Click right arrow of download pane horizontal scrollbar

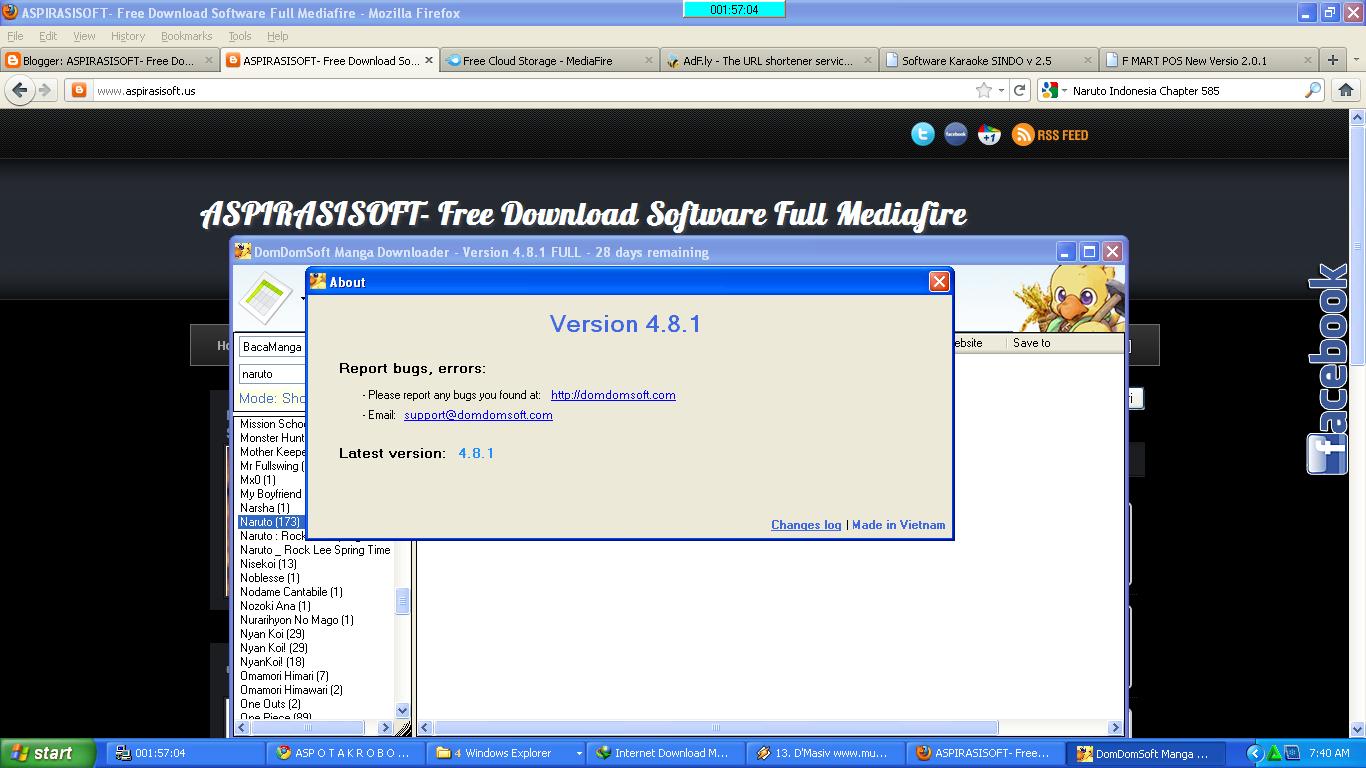[1115, 727]
